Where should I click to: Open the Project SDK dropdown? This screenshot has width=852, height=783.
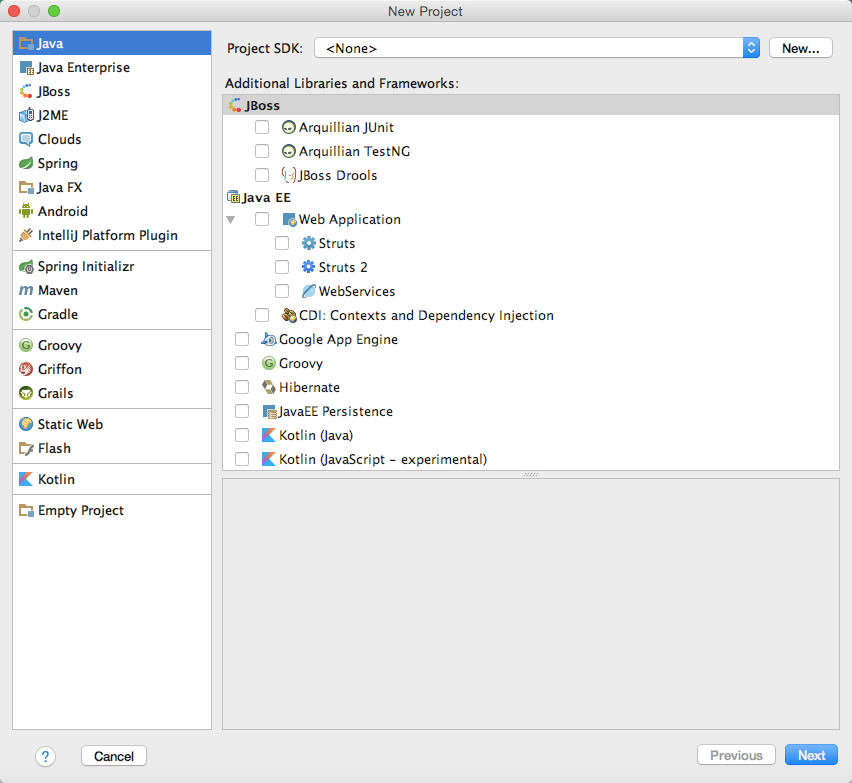(536, 48)
